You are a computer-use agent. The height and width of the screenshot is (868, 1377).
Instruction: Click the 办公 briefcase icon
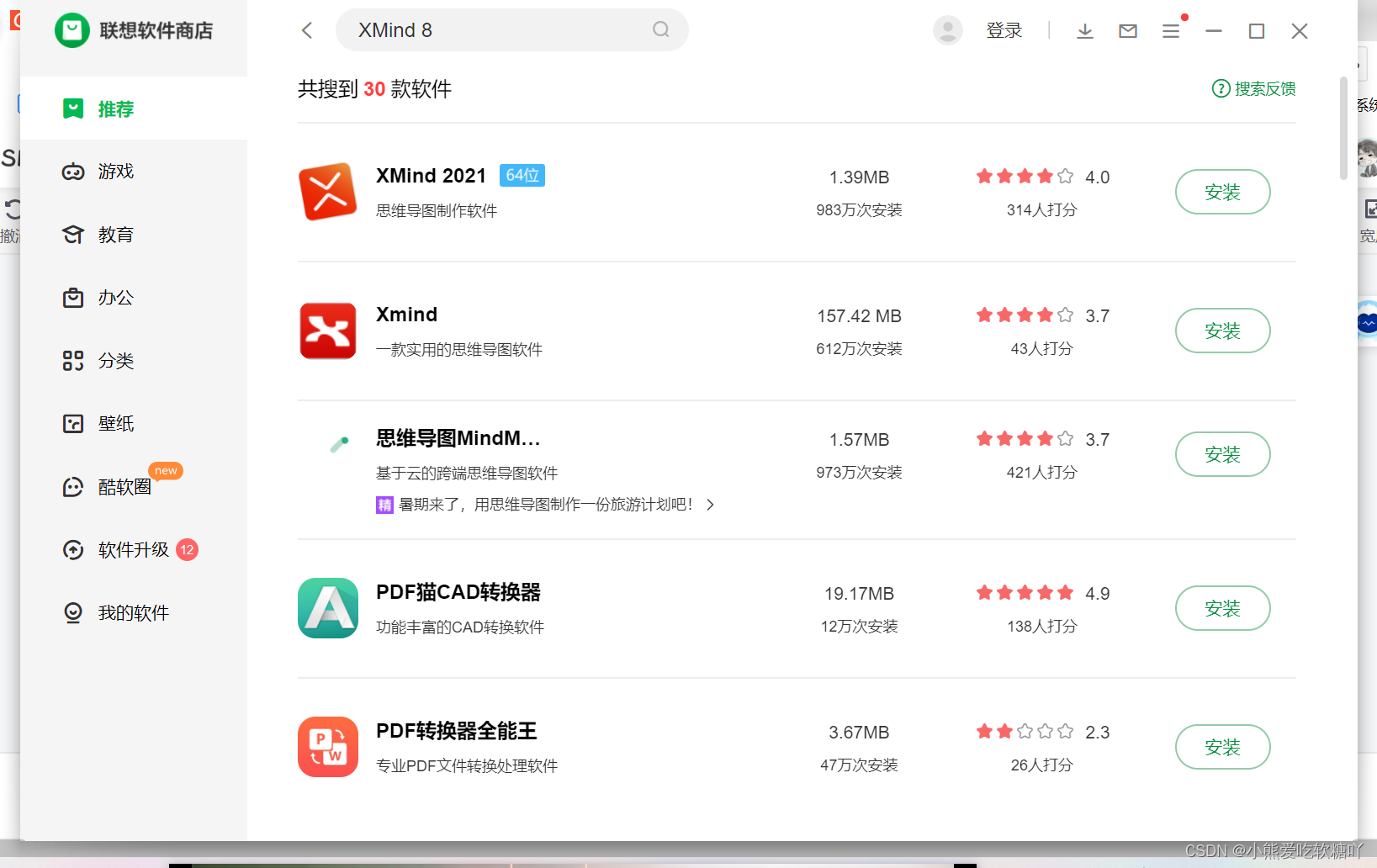(73, 298)
